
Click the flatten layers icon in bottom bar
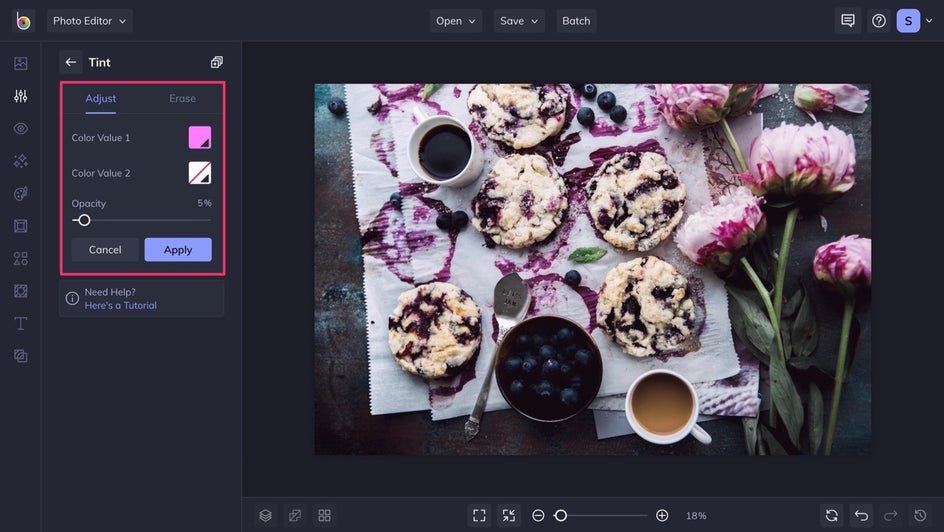tap(295, 515)
